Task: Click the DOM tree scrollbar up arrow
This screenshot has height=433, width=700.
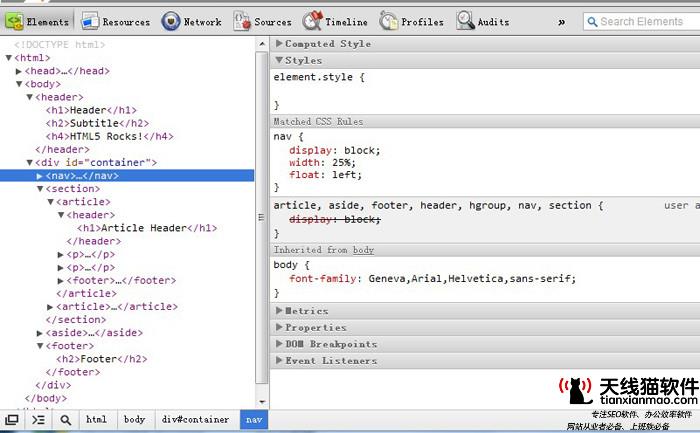Action: point(262,44)
